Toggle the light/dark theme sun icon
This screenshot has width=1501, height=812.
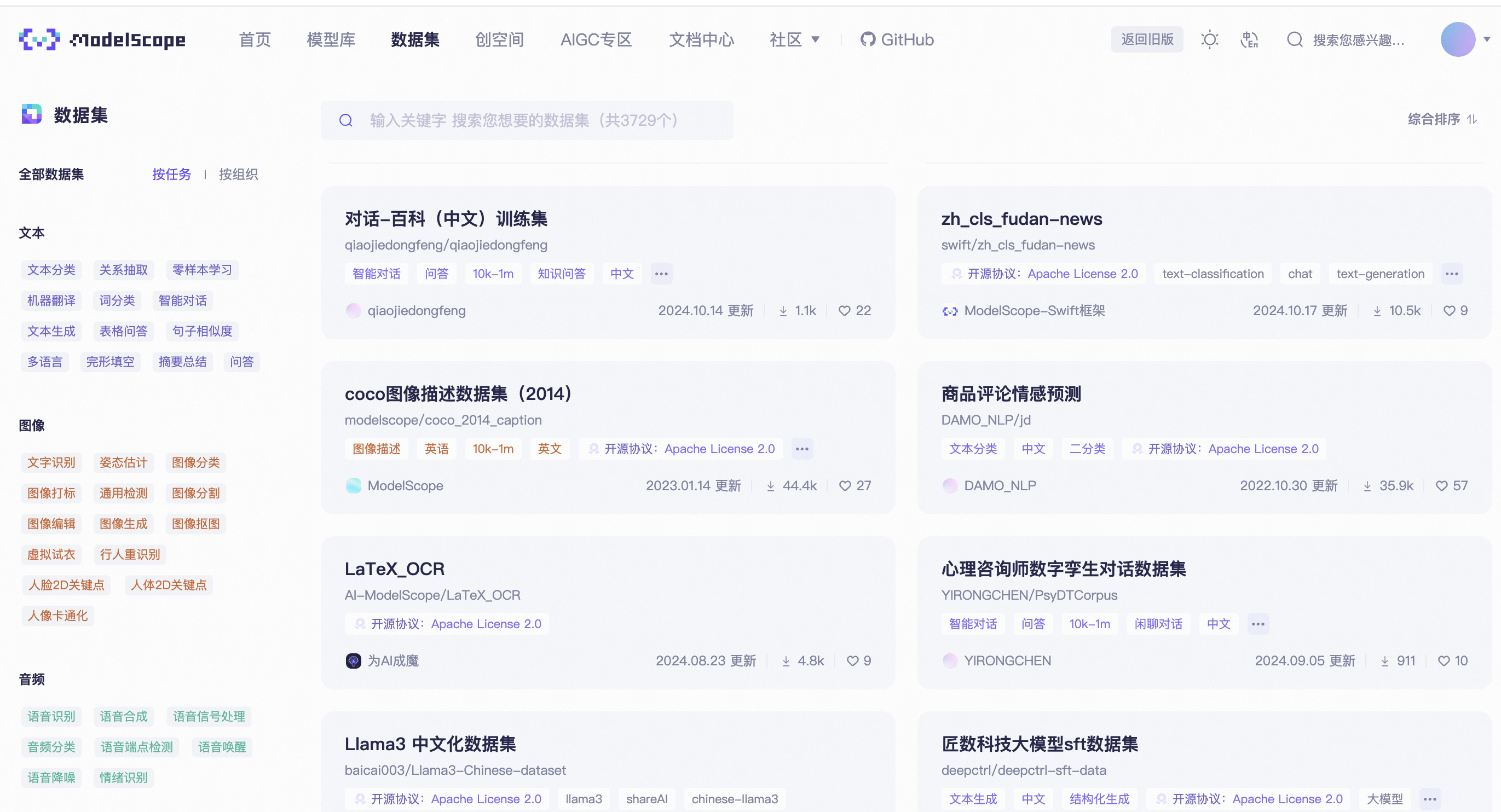tap(1209, 39)
